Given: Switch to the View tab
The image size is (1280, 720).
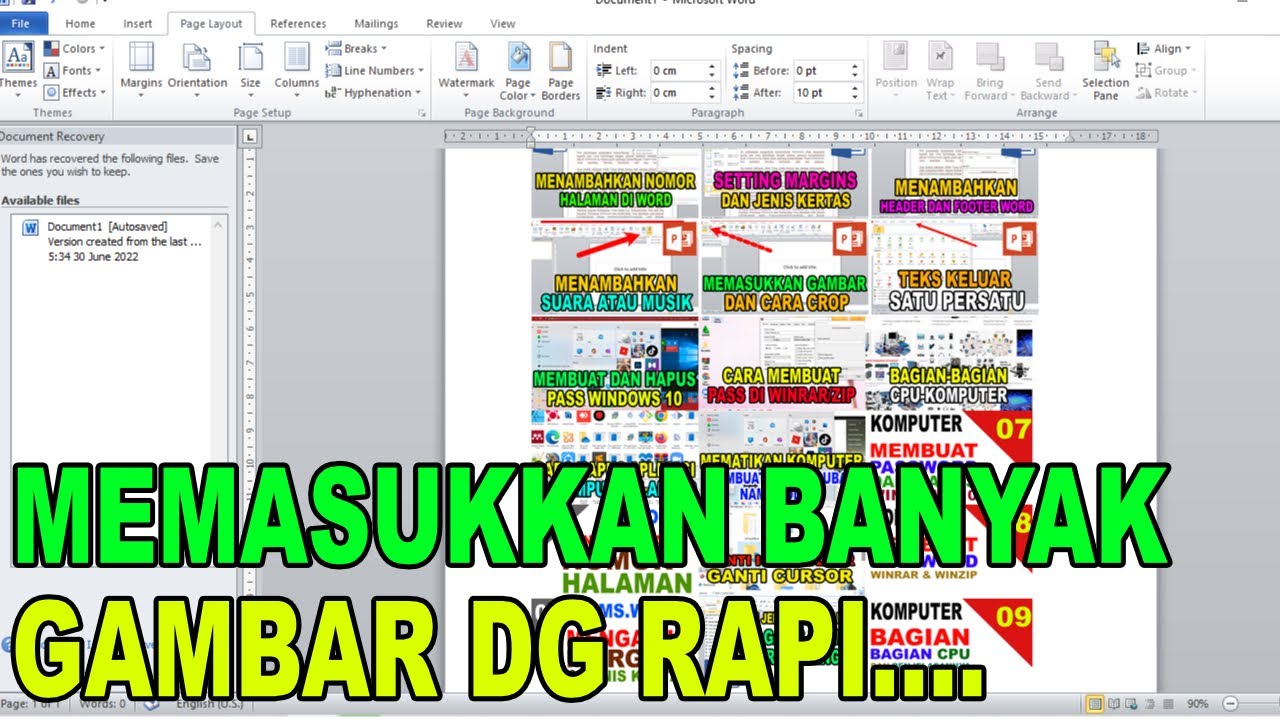Looking at the screenshot, I should pyautogui.click(x=503, y=23).
